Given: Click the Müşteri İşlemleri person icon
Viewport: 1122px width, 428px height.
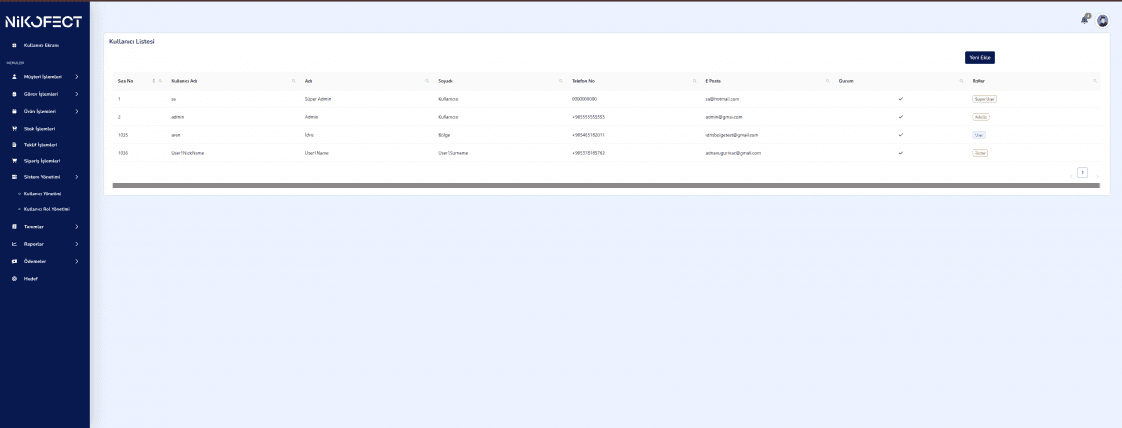Looking at the screenshot, I should click(14, 77).
